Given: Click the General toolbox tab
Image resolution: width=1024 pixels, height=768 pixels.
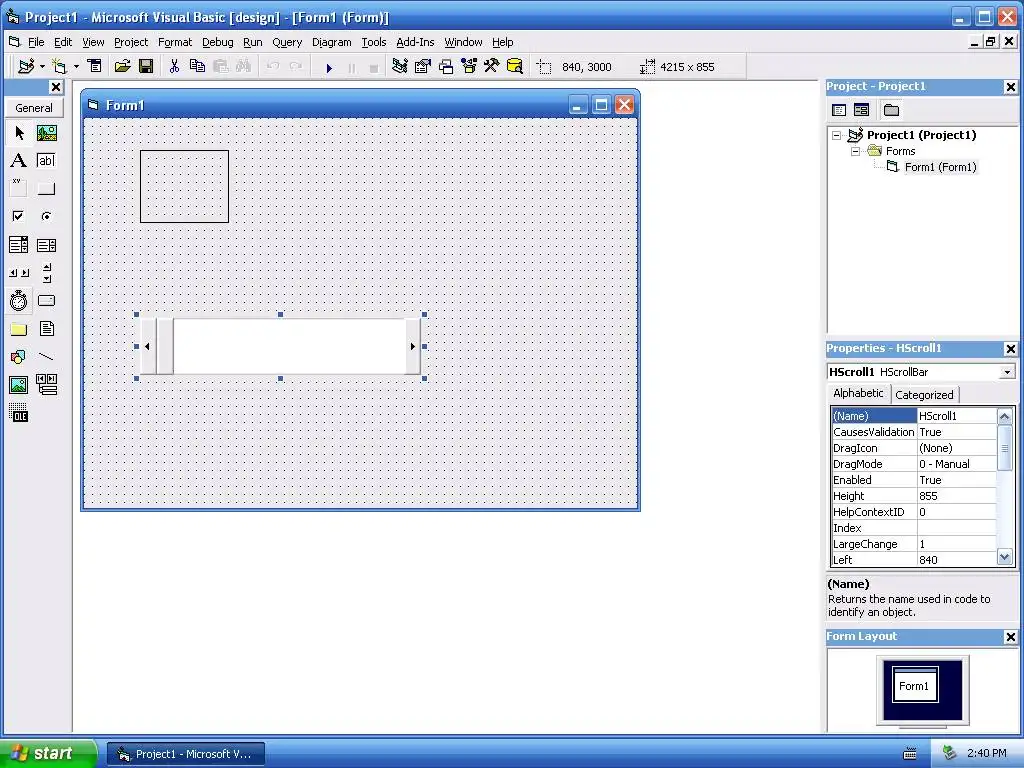Looking at the screenshot, I should [x=34, y=108].
